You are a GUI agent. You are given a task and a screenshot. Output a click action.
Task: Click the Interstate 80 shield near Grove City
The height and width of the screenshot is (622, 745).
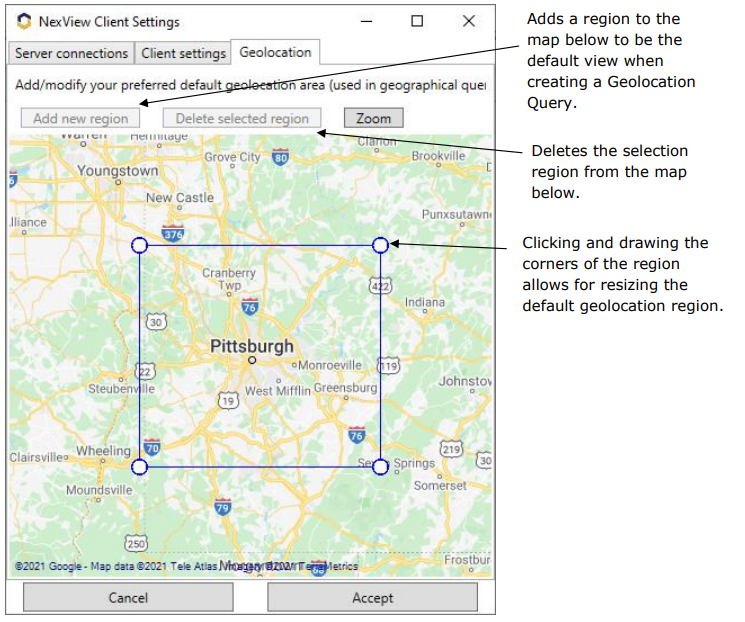click(x=280, y=157)
